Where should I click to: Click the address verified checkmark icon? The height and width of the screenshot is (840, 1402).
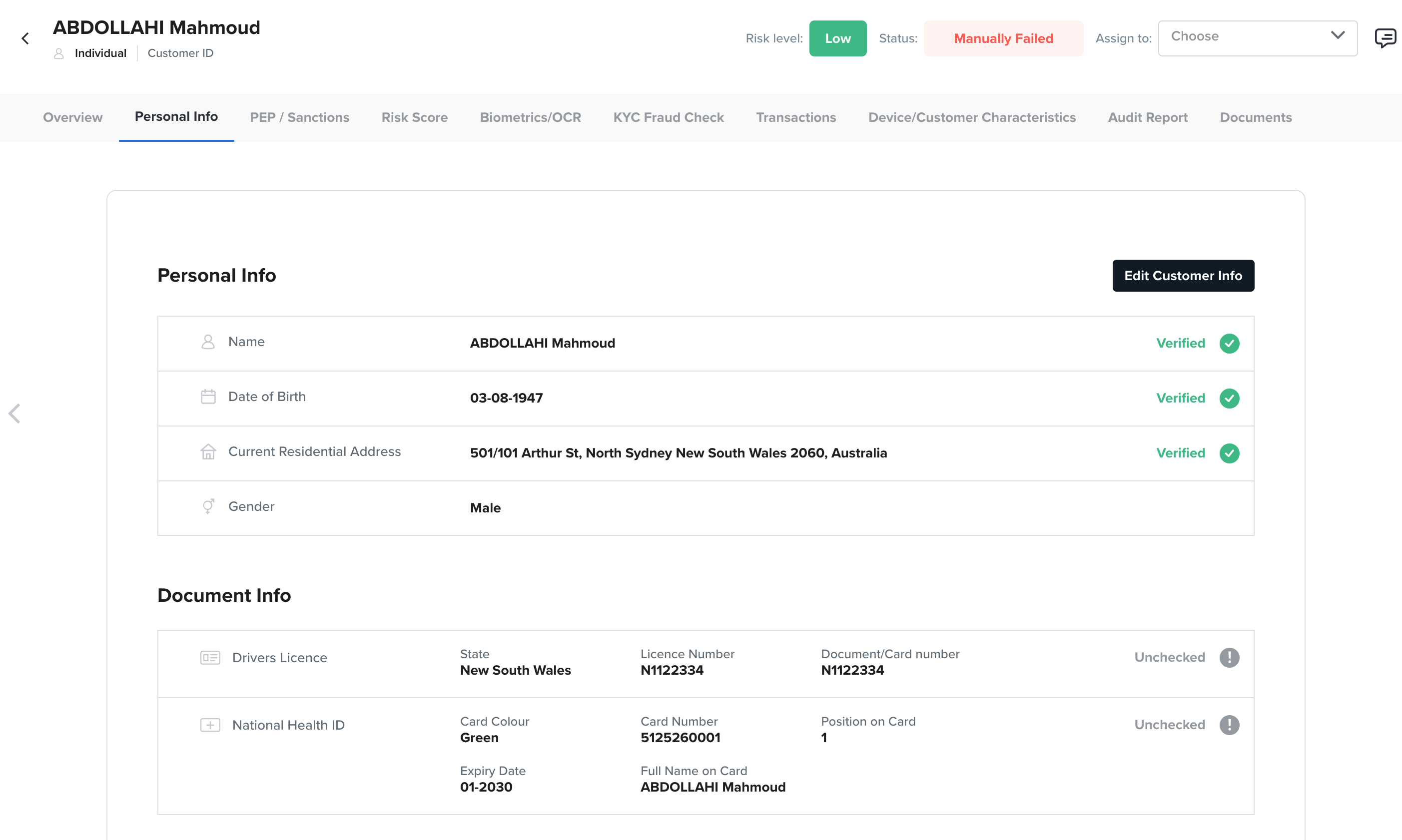click(x=1229, y=453)
